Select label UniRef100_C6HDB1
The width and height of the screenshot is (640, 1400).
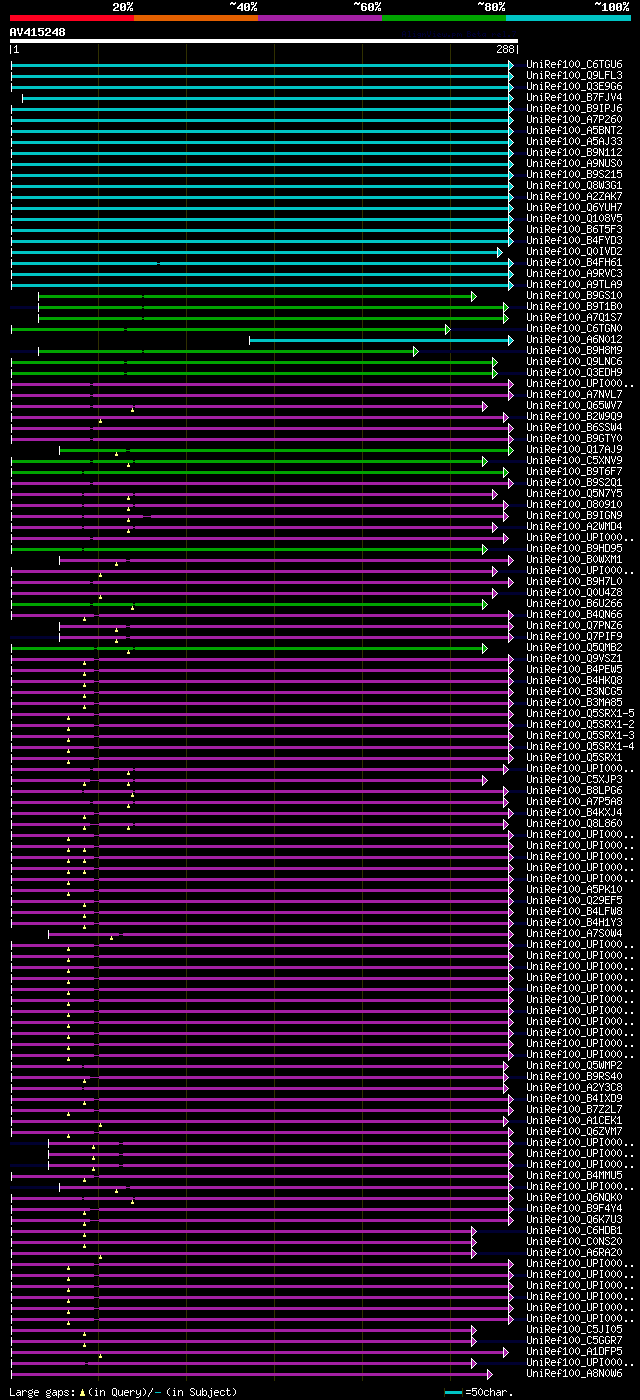pyautogui.click(x=574, y=1230)
